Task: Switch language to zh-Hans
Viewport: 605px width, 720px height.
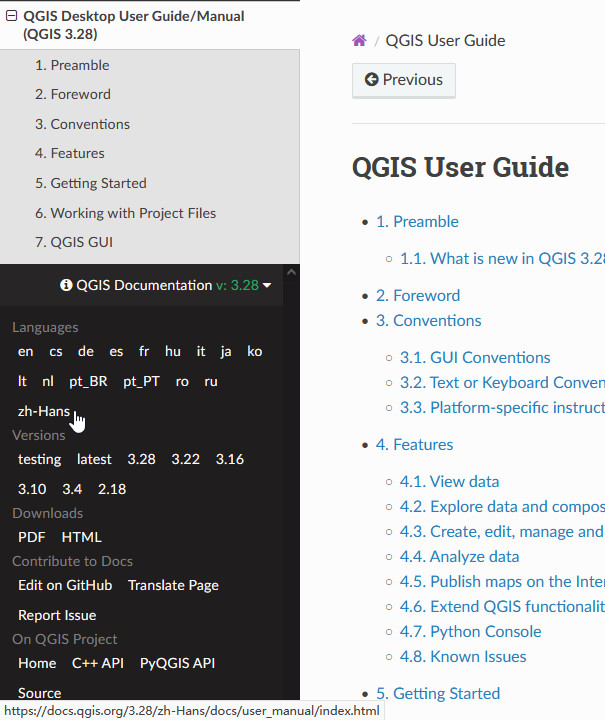Action: (44, 411)
